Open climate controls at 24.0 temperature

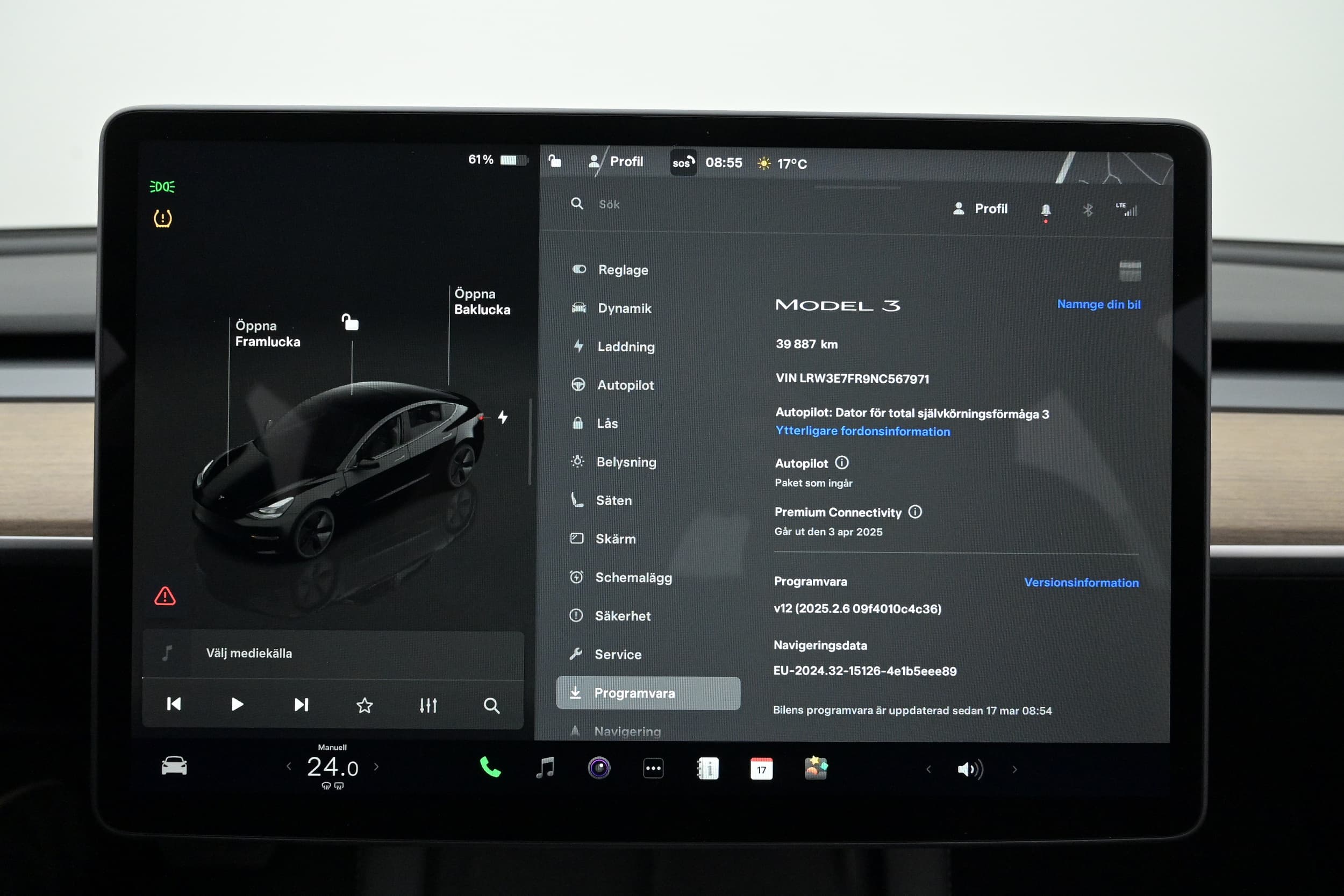coord(333,767)
